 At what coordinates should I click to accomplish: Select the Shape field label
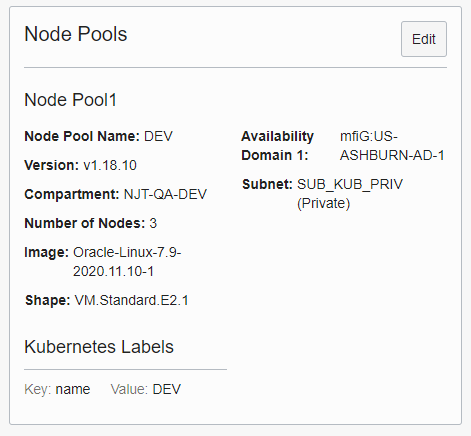click(x=48, y=300)
